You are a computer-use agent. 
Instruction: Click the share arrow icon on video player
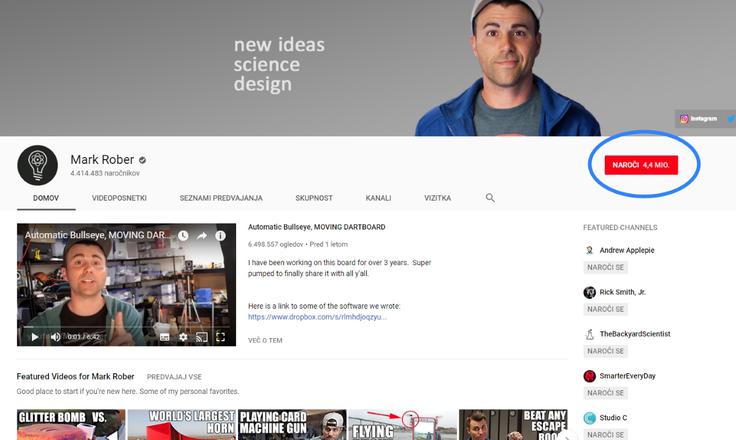pos(202,236)
